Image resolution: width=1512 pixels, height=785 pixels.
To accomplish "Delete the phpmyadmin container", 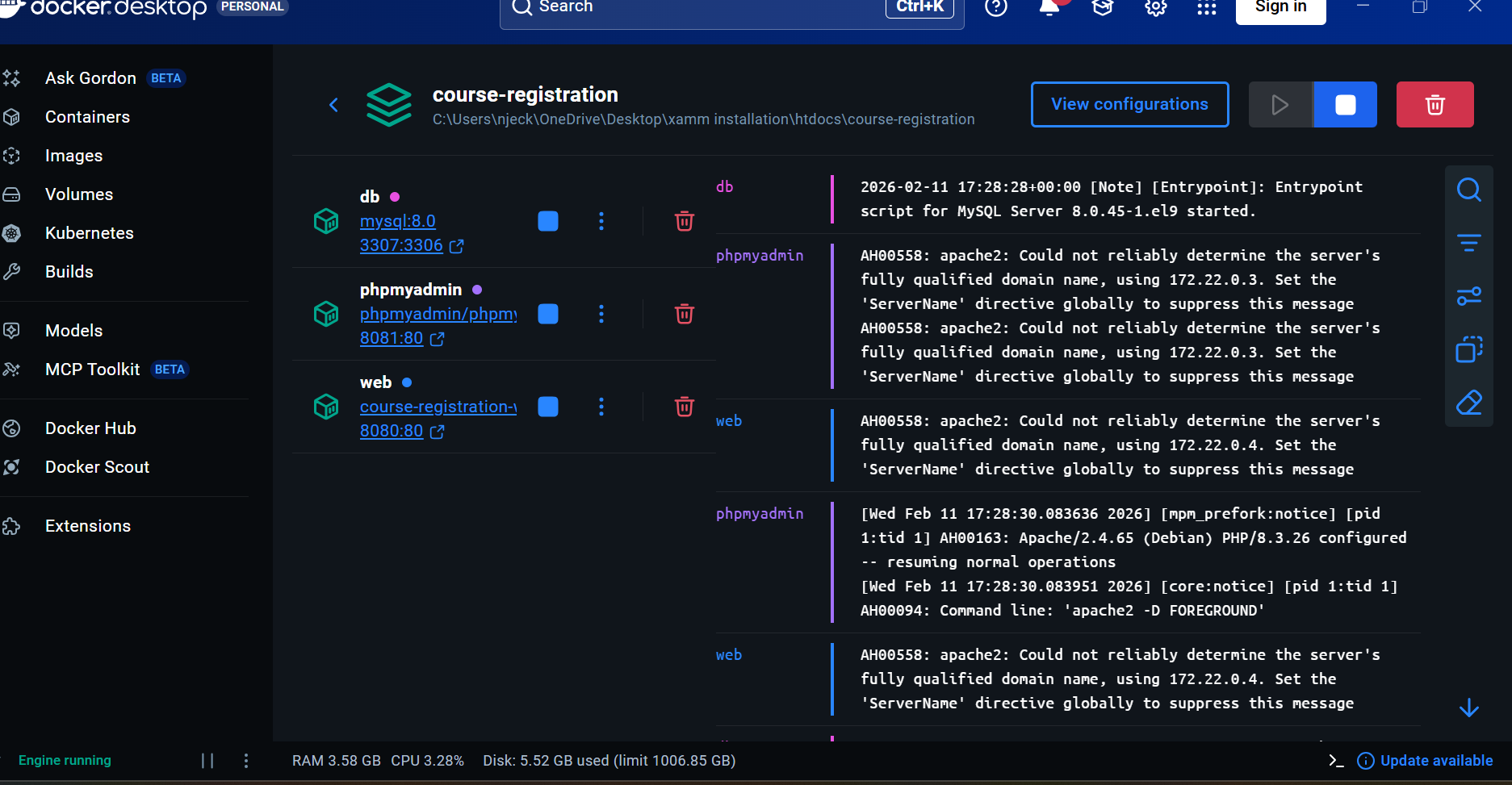I will [684, 314].
